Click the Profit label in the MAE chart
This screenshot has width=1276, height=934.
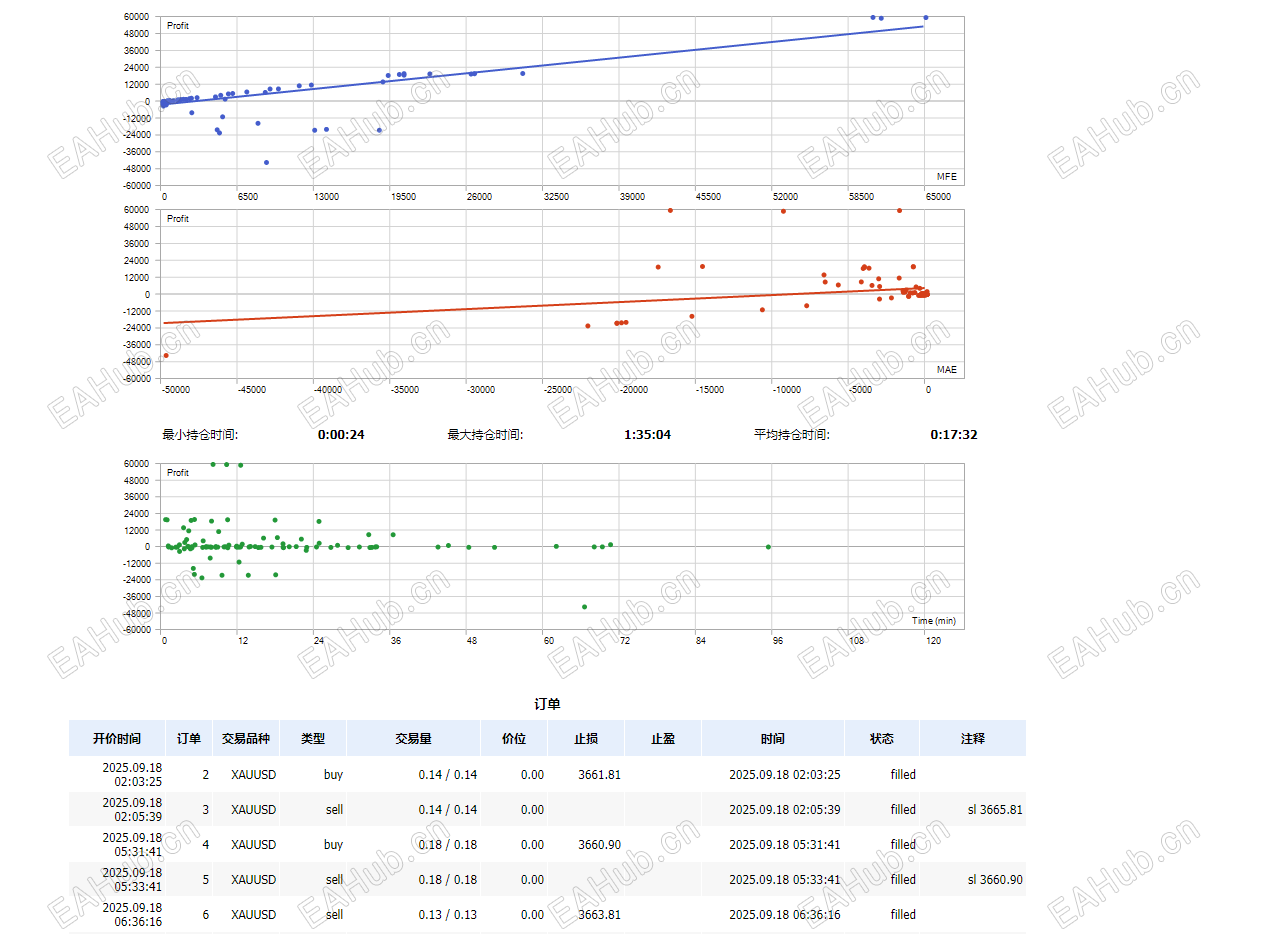click(x=178, y=219)
